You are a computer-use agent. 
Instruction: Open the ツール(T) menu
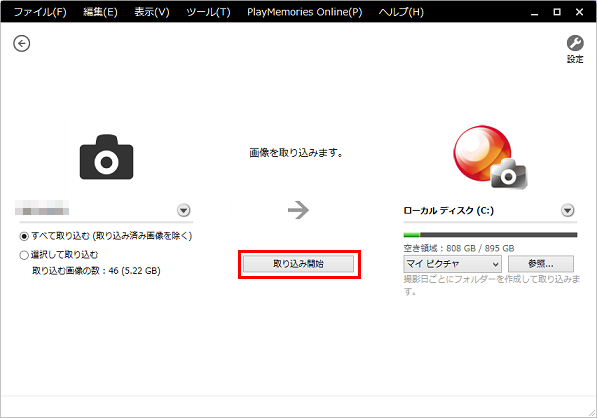tap(208, 12)
